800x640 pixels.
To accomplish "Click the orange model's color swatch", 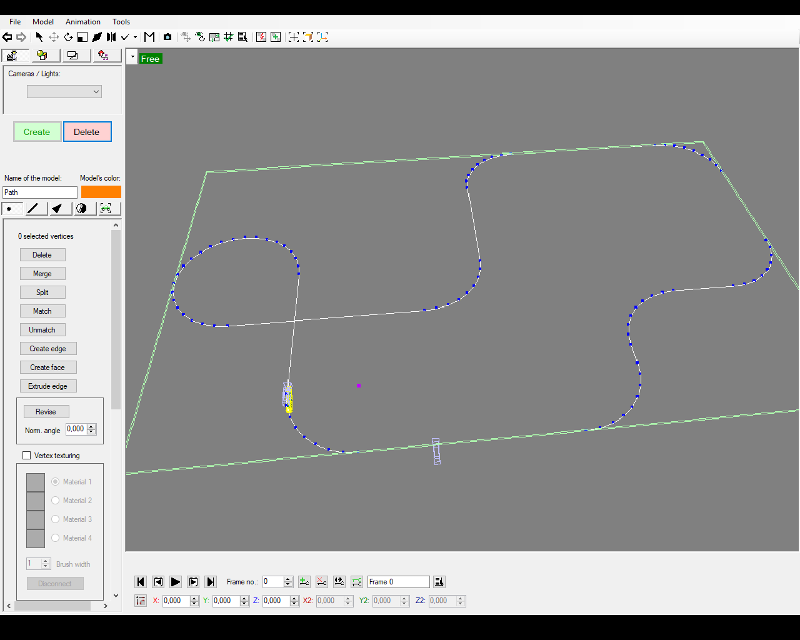I will click(x=100, y=192).
